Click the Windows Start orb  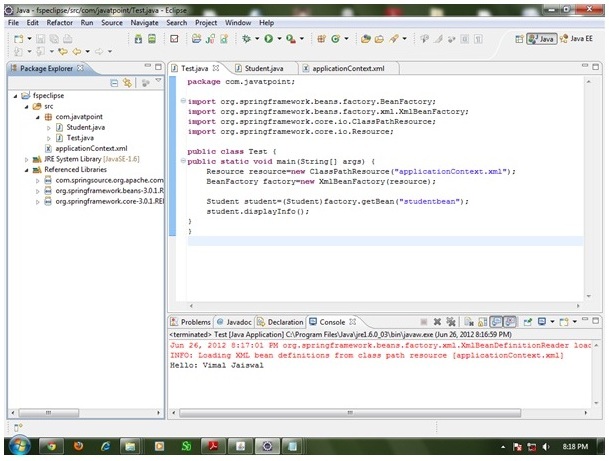(19, 445)
